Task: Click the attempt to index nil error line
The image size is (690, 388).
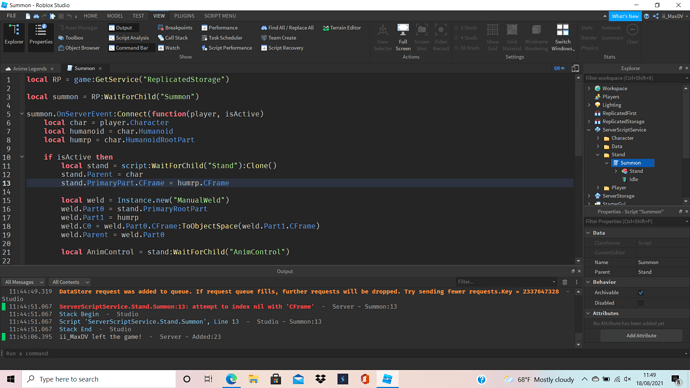Action: [187, 307]
